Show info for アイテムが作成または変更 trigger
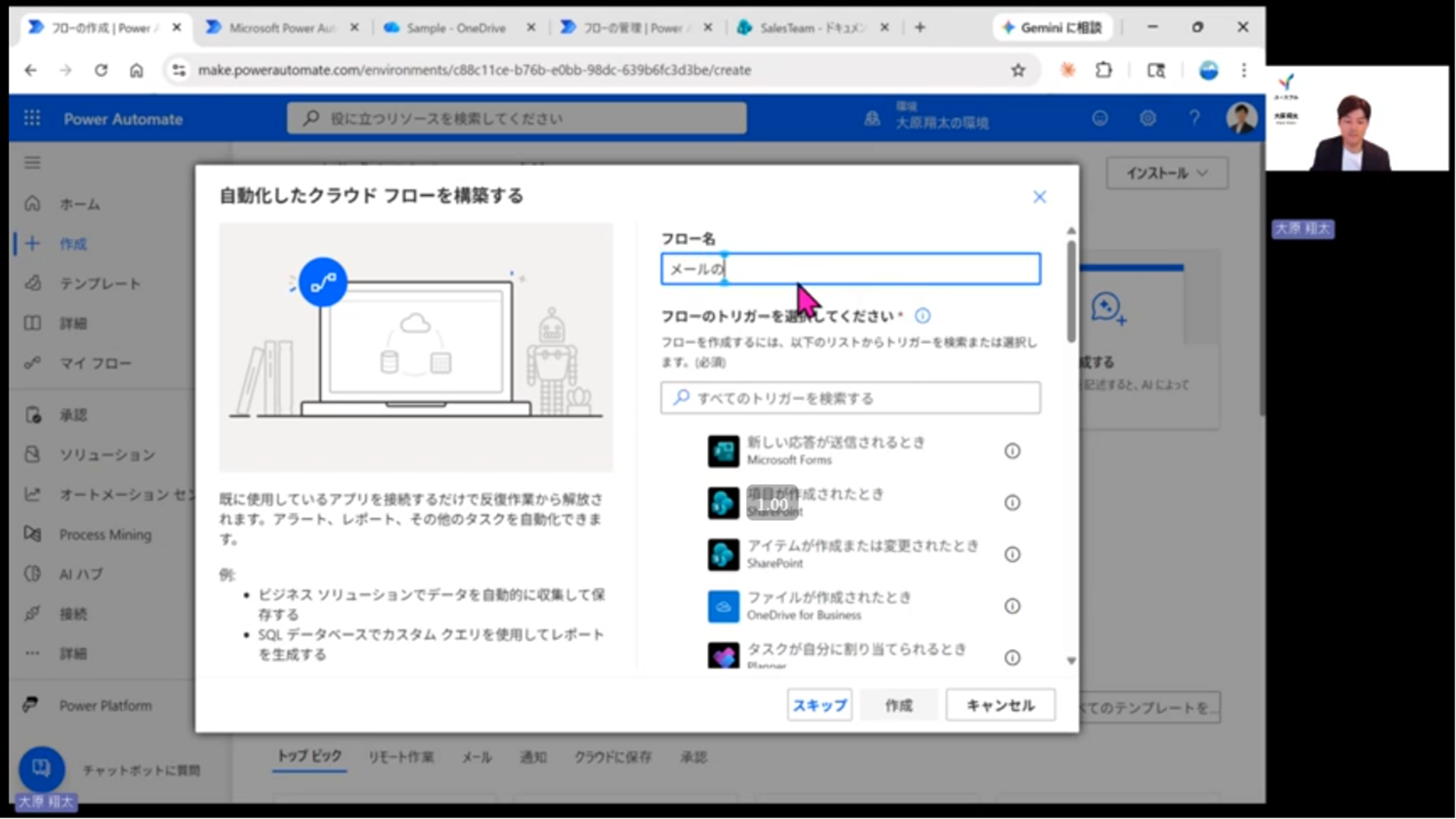1456x819 pixels. pyautogui.click(x=1012, y=554)
